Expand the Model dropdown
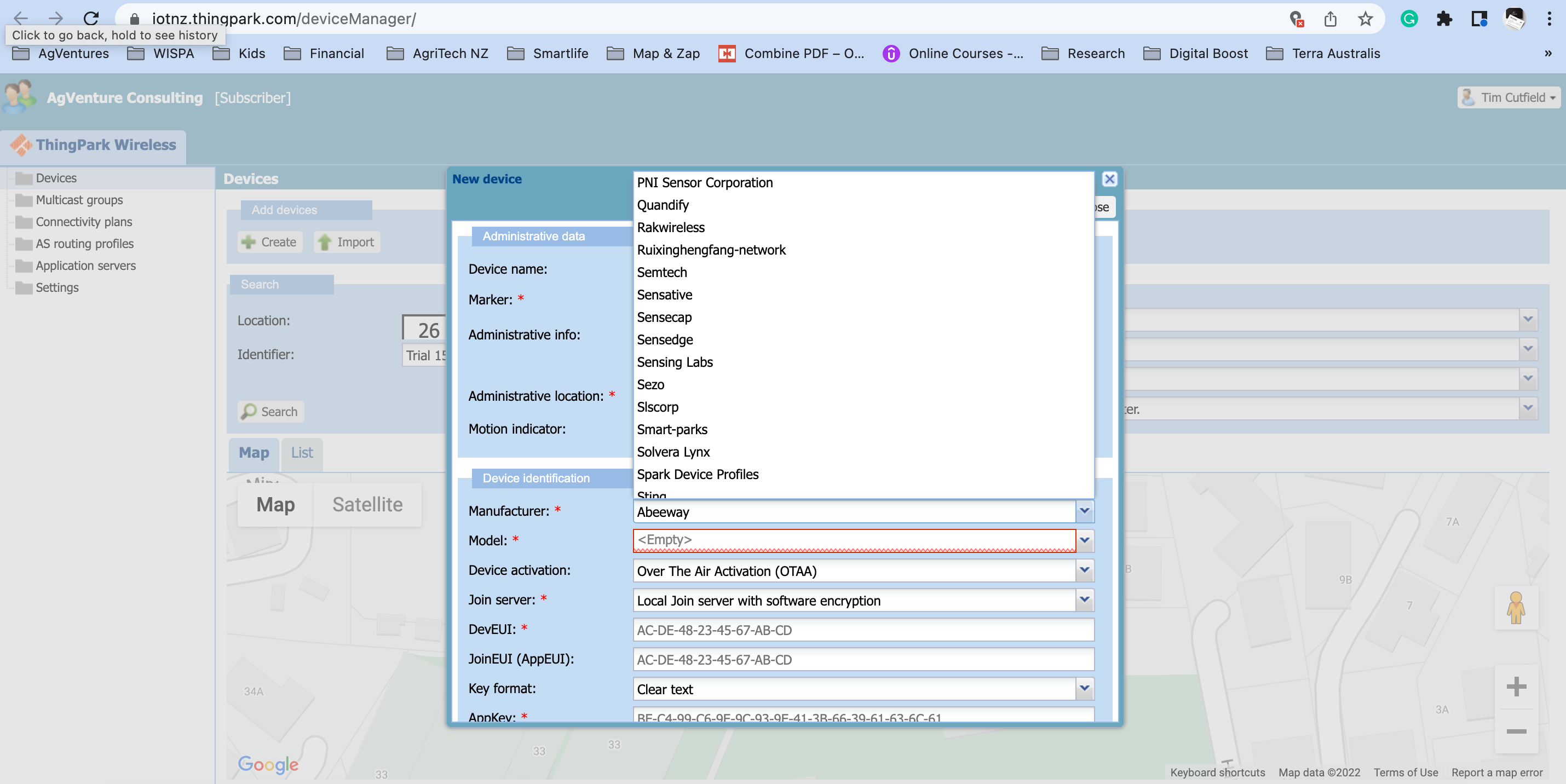This screenshot has height=784, width=1566. (1085, 540)
